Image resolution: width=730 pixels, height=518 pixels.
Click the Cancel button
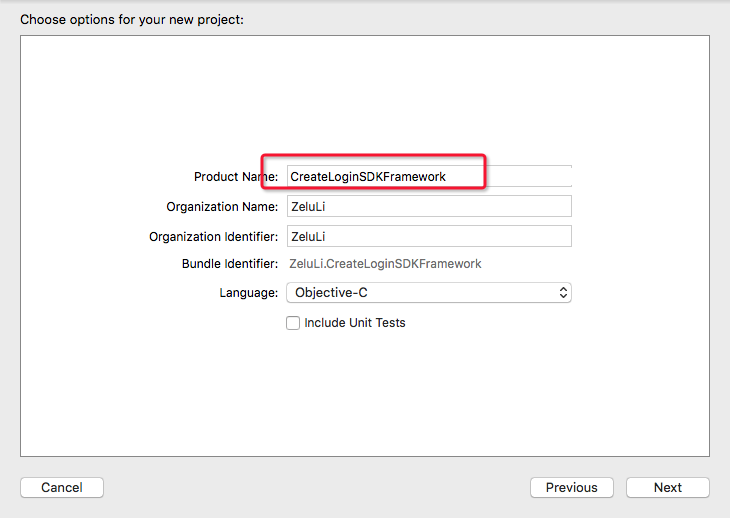[x=62, y=488]
